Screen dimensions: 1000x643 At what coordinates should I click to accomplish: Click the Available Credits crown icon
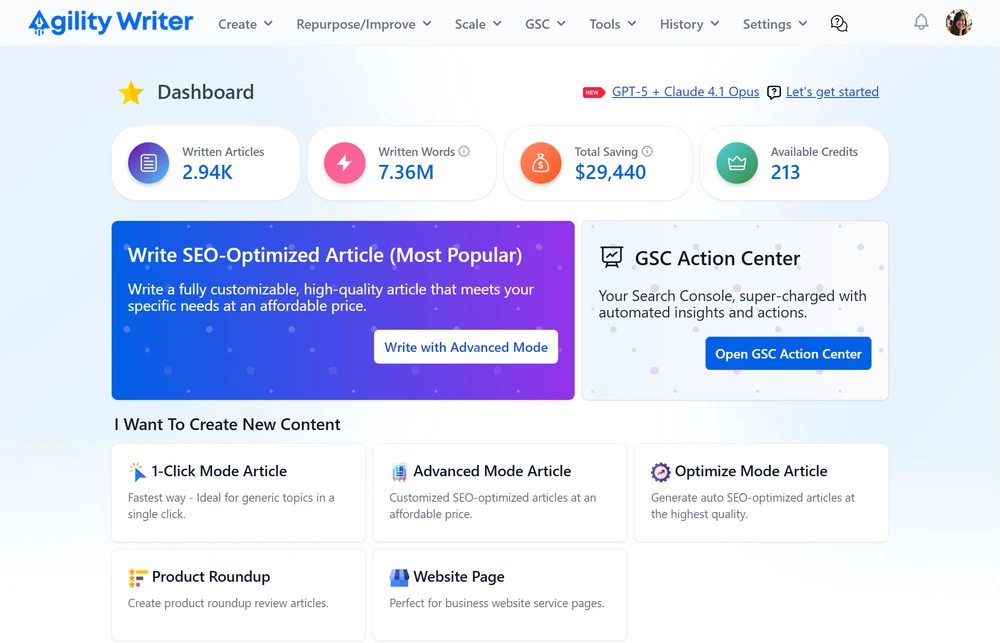pyautogui.click(x=737, y=163)
